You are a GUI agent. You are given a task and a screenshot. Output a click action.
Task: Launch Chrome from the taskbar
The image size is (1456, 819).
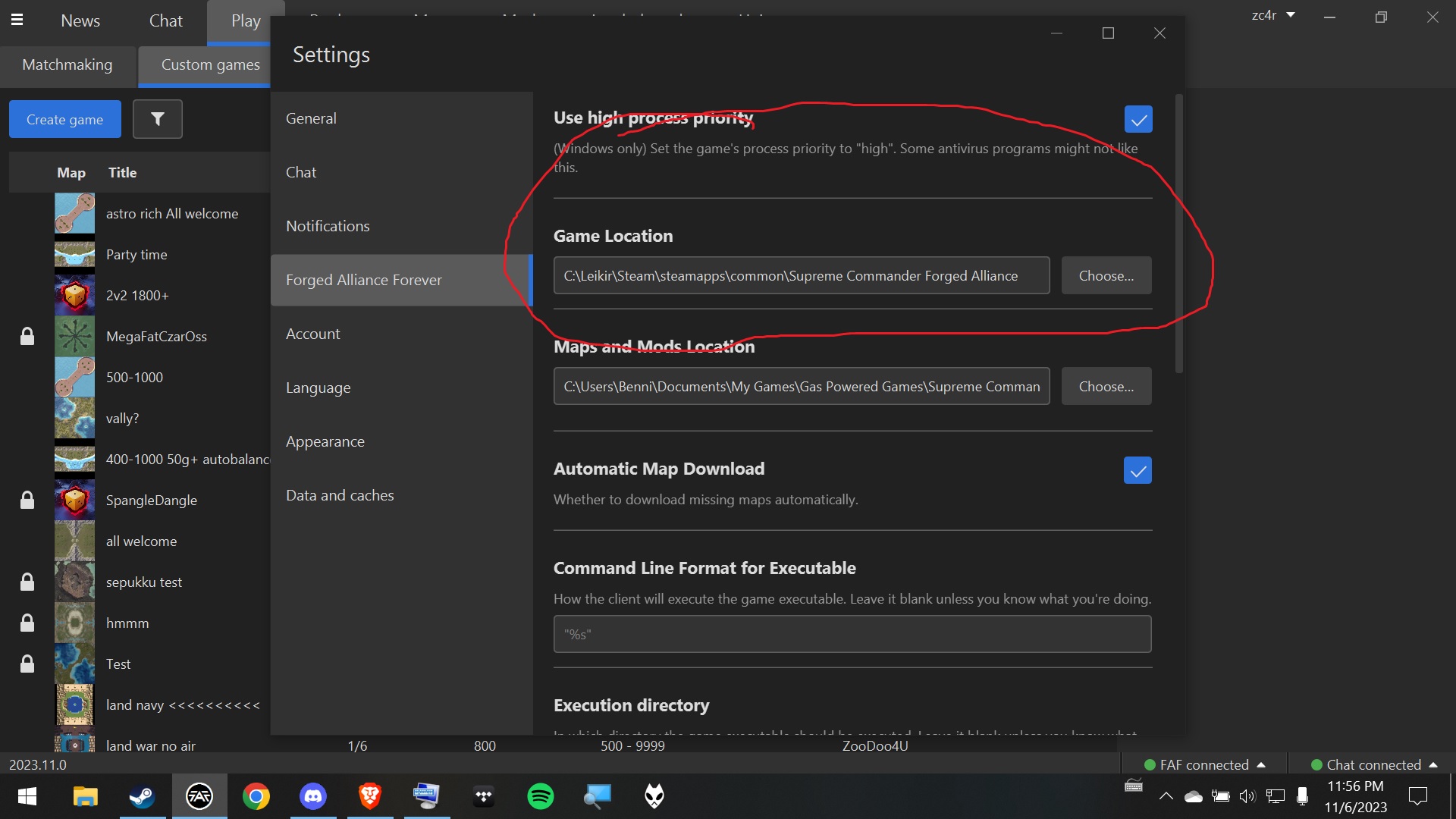256,796
